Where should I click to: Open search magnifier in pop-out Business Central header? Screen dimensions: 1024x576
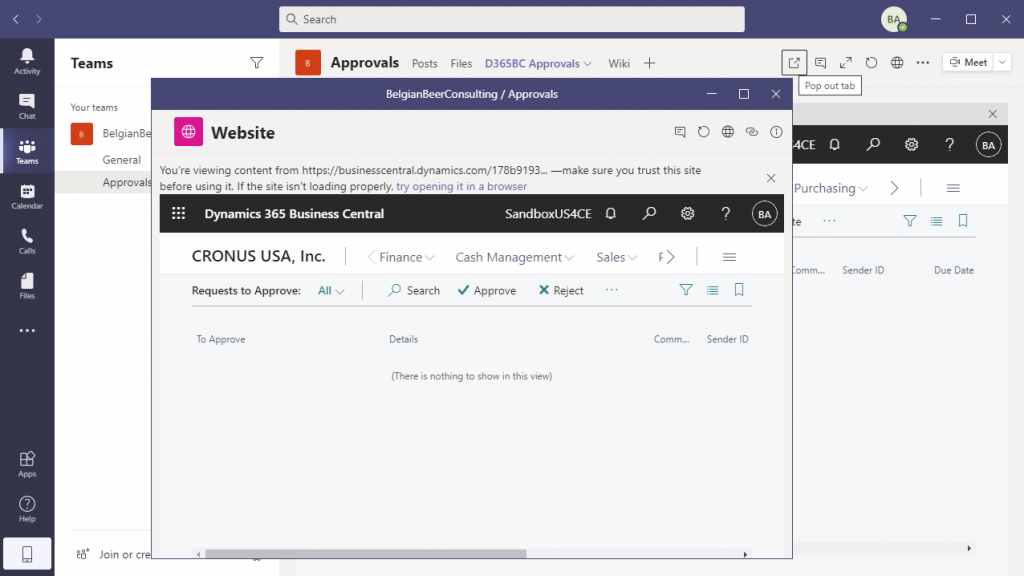[x=649, y=214]
